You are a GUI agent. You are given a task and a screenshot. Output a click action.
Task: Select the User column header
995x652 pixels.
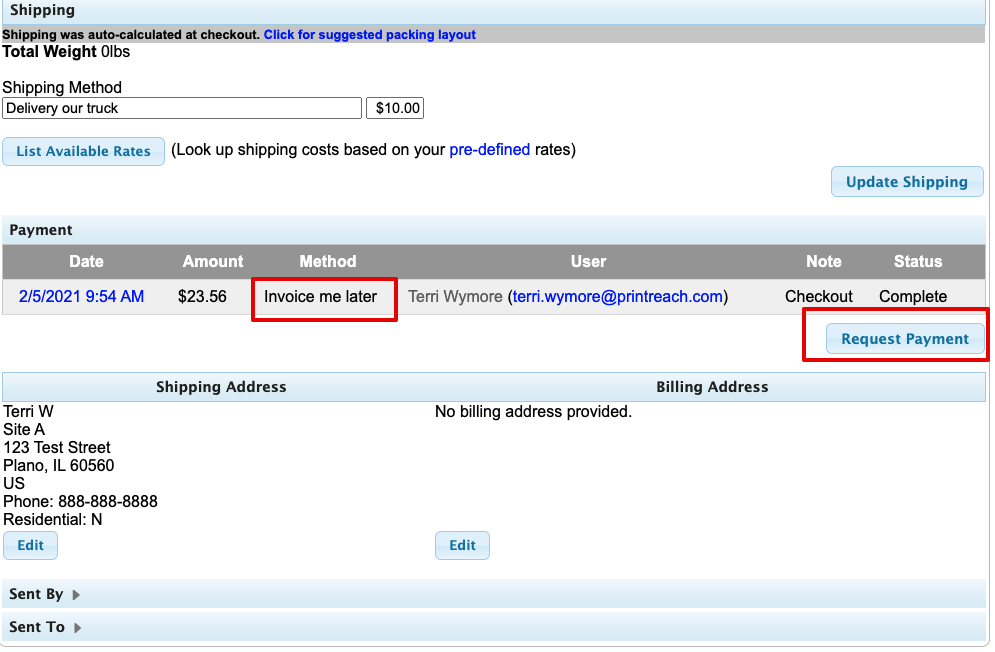[x=588, y=262]
